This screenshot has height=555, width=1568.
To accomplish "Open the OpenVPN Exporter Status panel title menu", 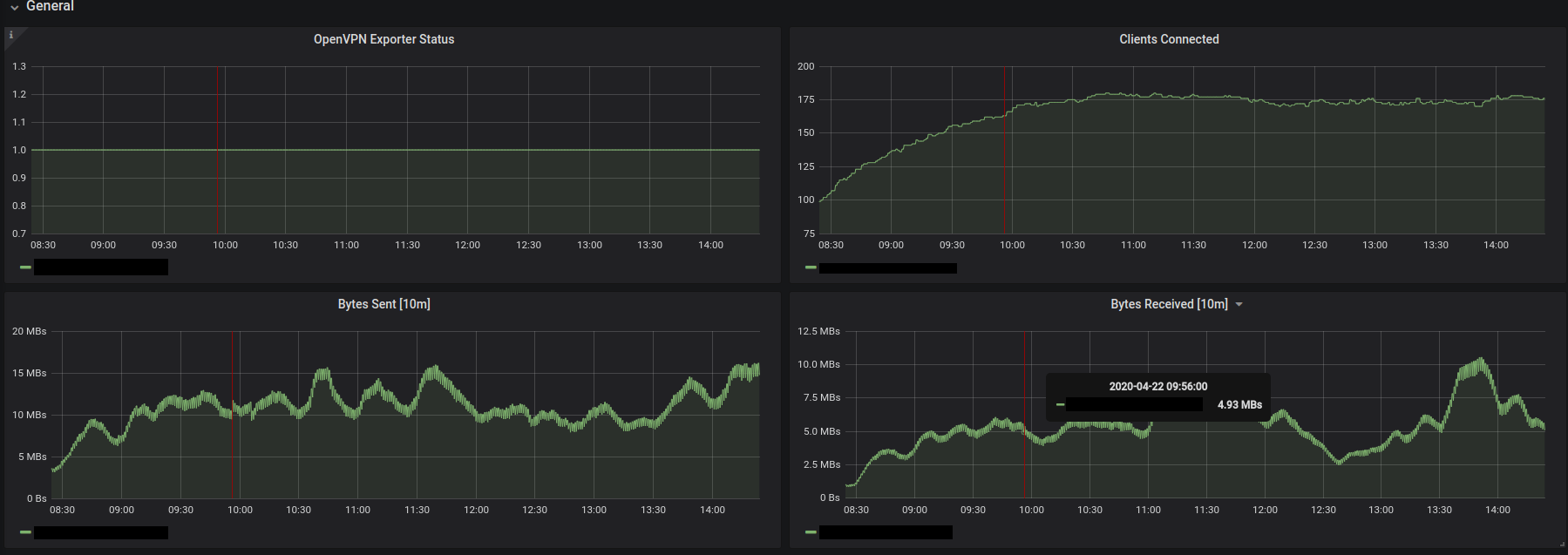I will [x=384, y=39].
